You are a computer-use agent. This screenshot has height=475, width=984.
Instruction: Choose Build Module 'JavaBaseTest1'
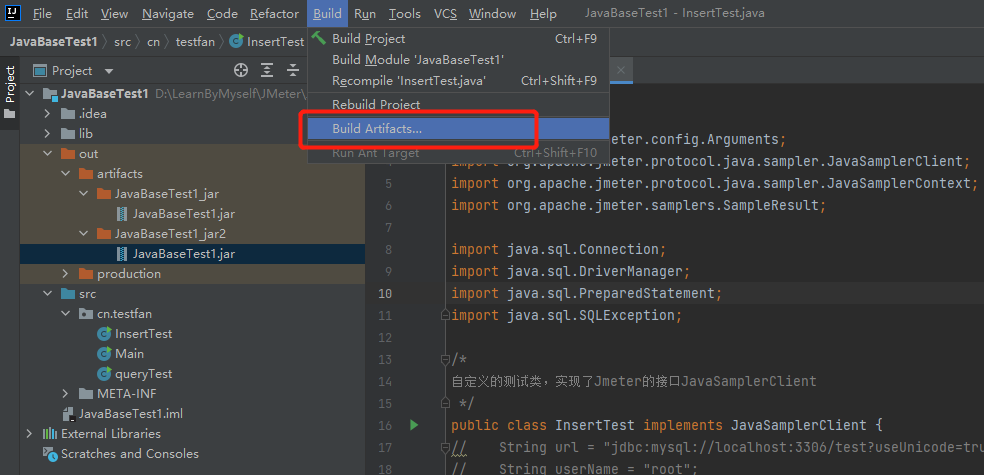tap(458, 60)
